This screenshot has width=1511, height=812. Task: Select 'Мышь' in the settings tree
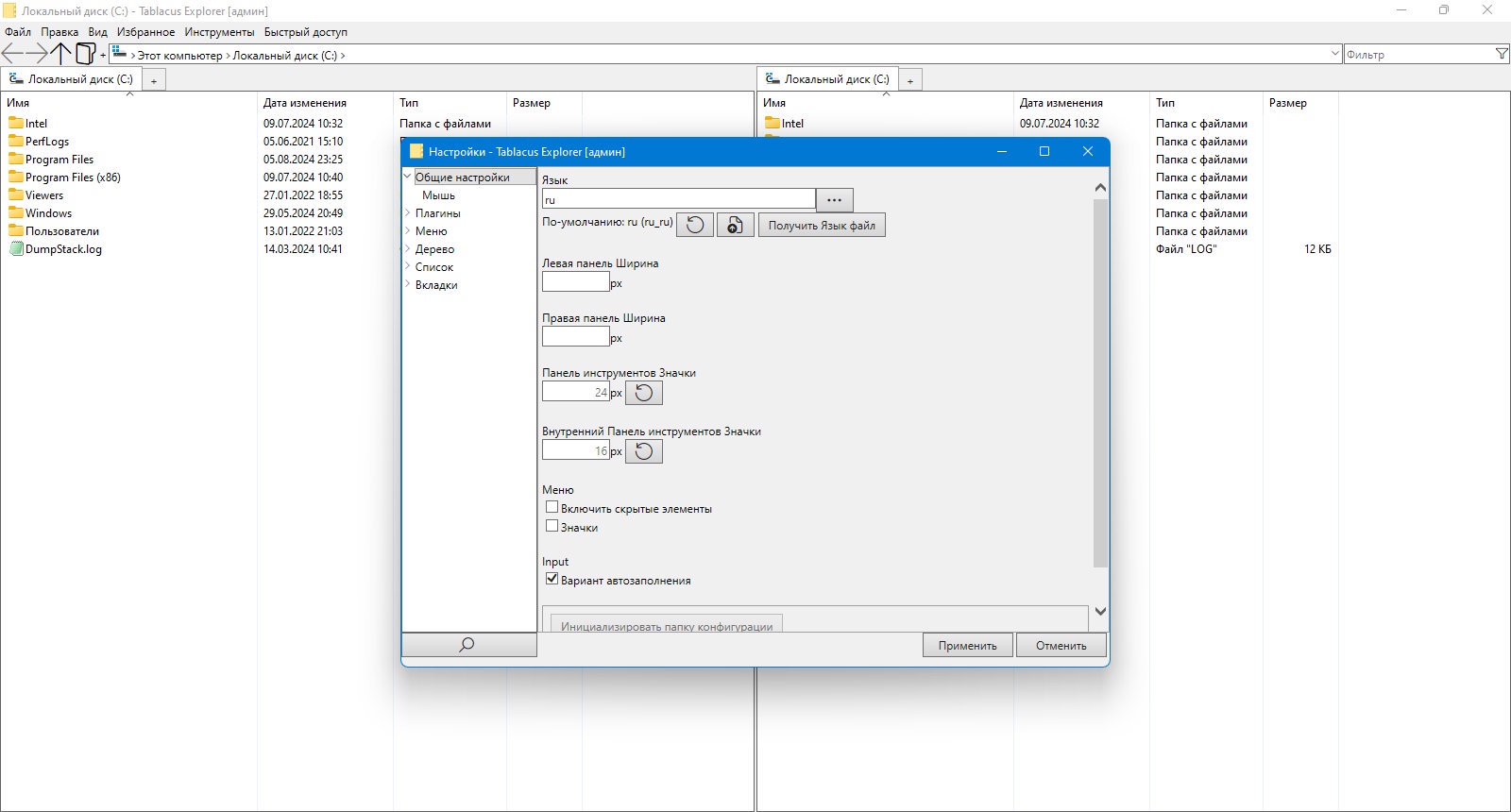[438, 195]
